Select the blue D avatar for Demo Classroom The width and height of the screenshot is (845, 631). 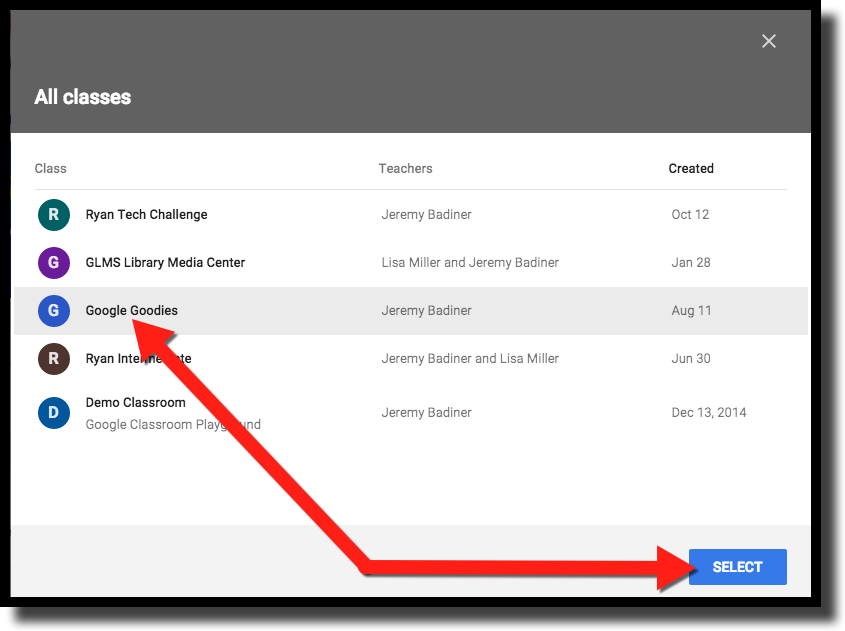(x=54, y=413)
